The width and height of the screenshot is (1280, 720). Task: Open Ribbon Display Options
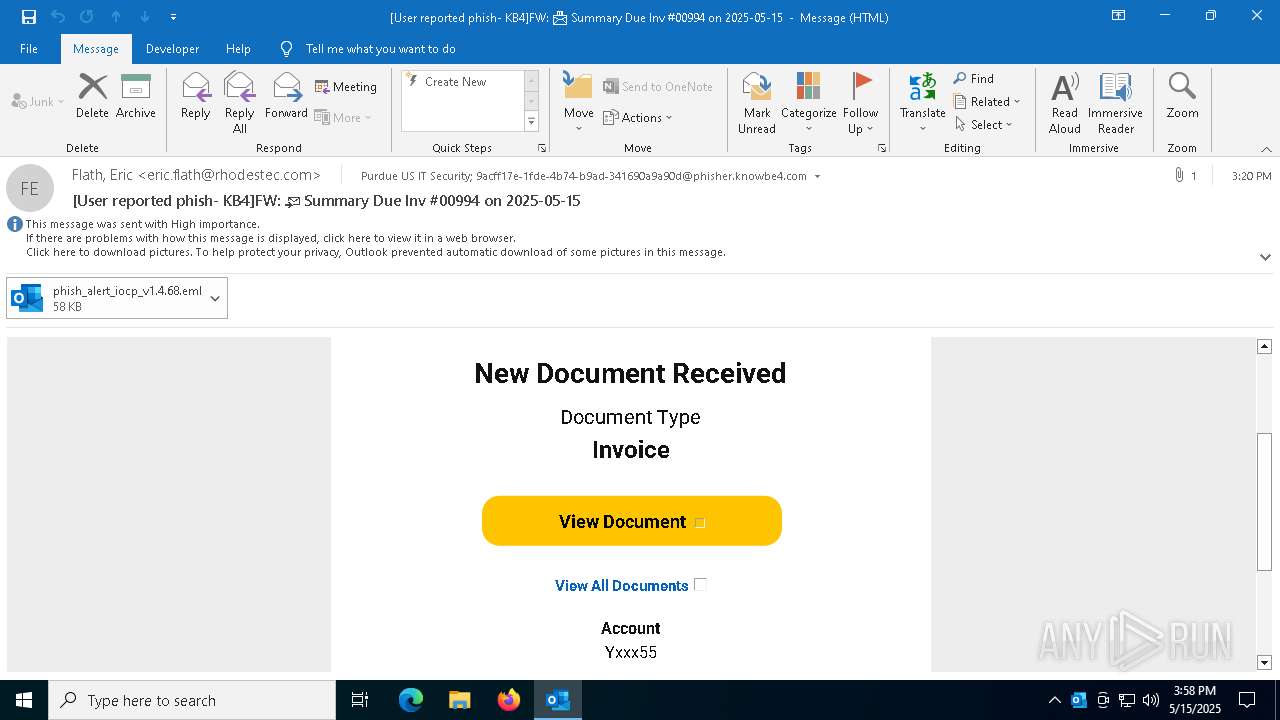pos(1119,16)
